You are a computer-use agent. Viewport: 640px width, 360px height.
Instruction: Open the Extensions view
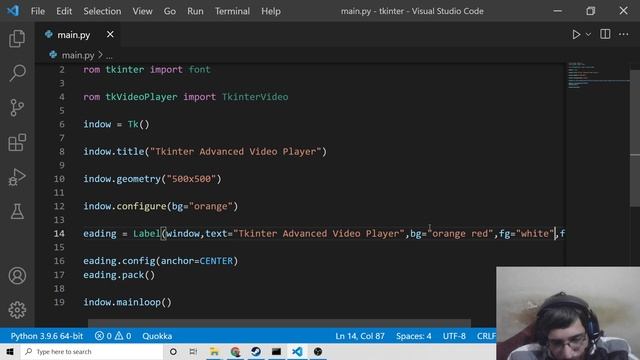pyautogui.click(x=17, y=142)
